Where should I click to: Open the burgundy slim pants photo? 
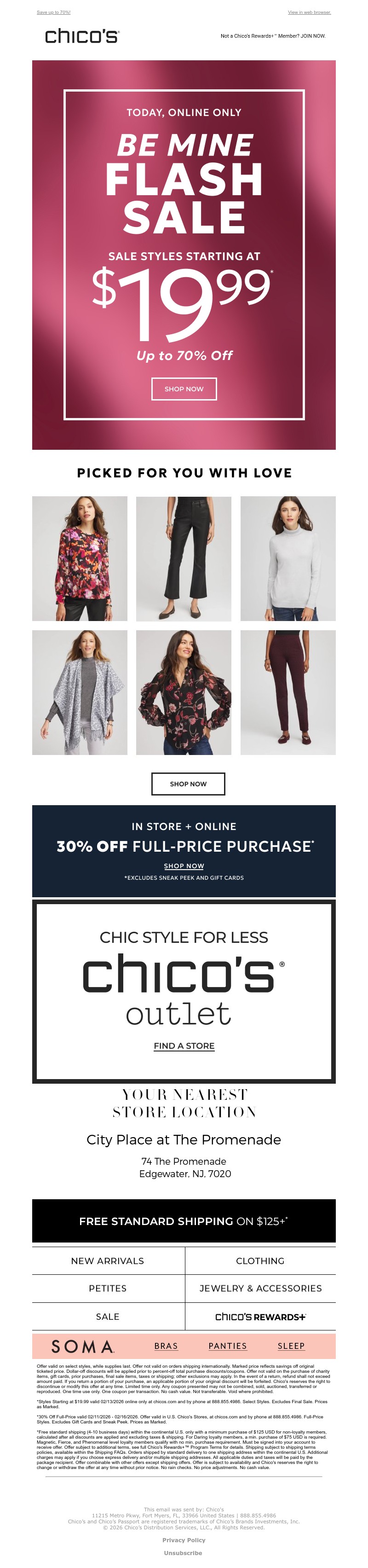coord(287,693)
